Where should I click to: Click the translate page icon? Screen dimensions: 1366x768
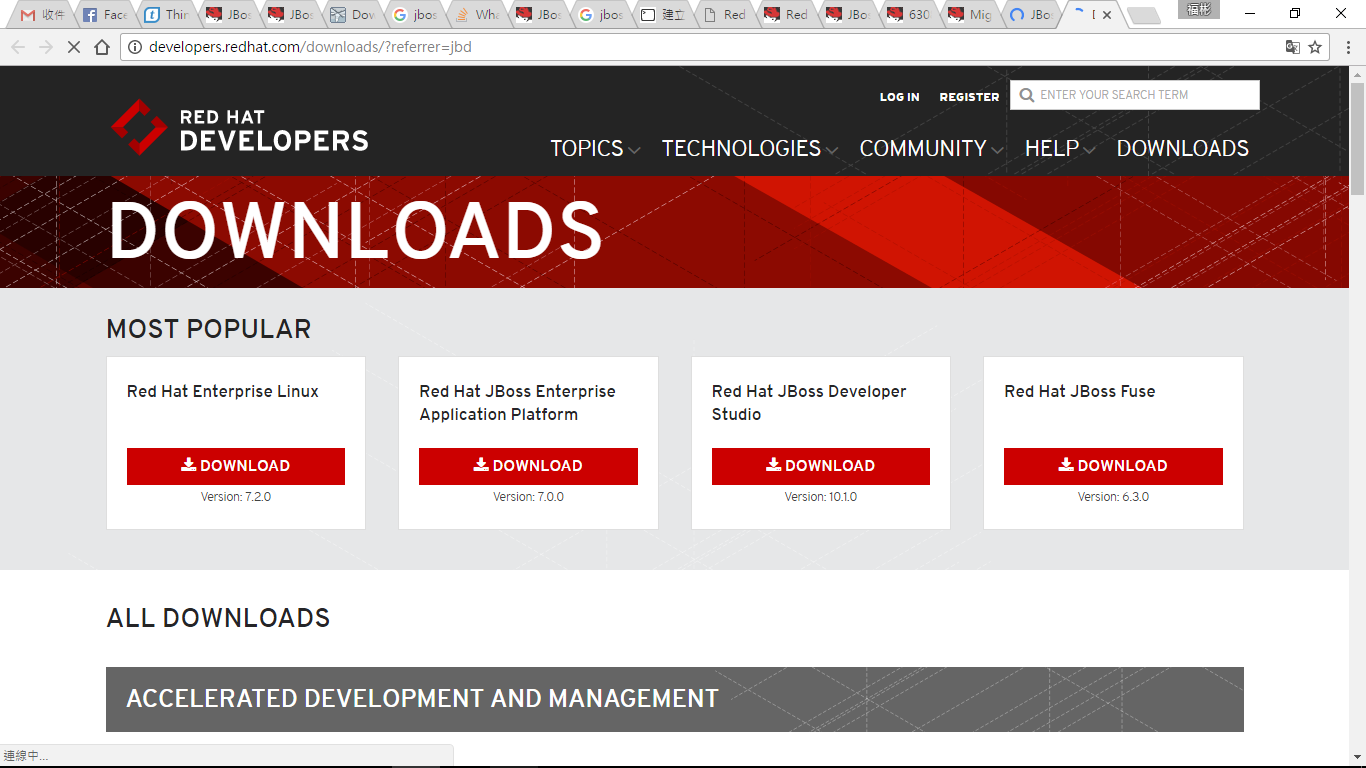click(1292, 47)
